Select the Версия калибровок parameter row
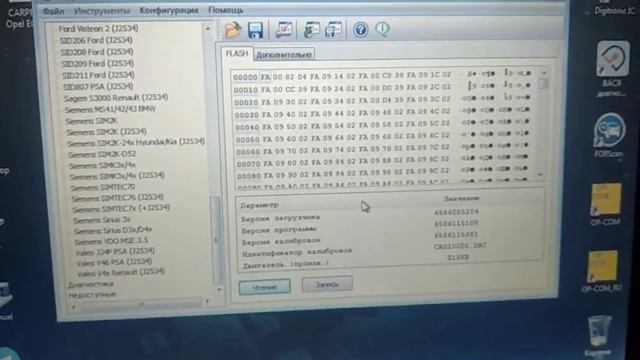 (x=359, y=238)
